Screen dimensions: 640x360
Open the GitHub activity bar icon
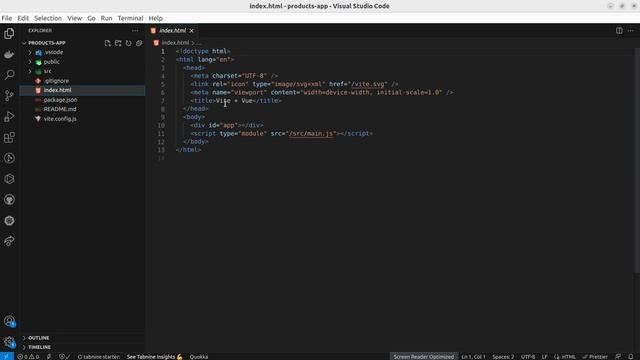tap(9, 200)
